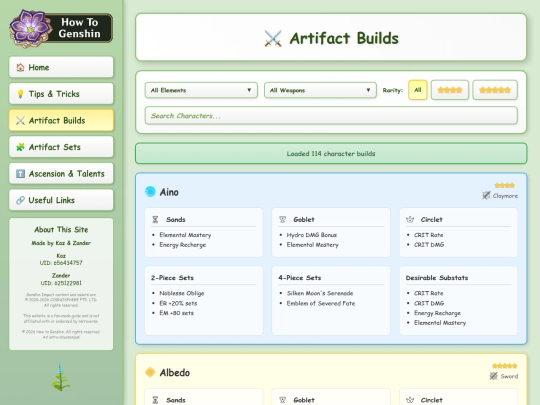
Task: Click Aino's four-star rarity stars
Action: point(505,185)
